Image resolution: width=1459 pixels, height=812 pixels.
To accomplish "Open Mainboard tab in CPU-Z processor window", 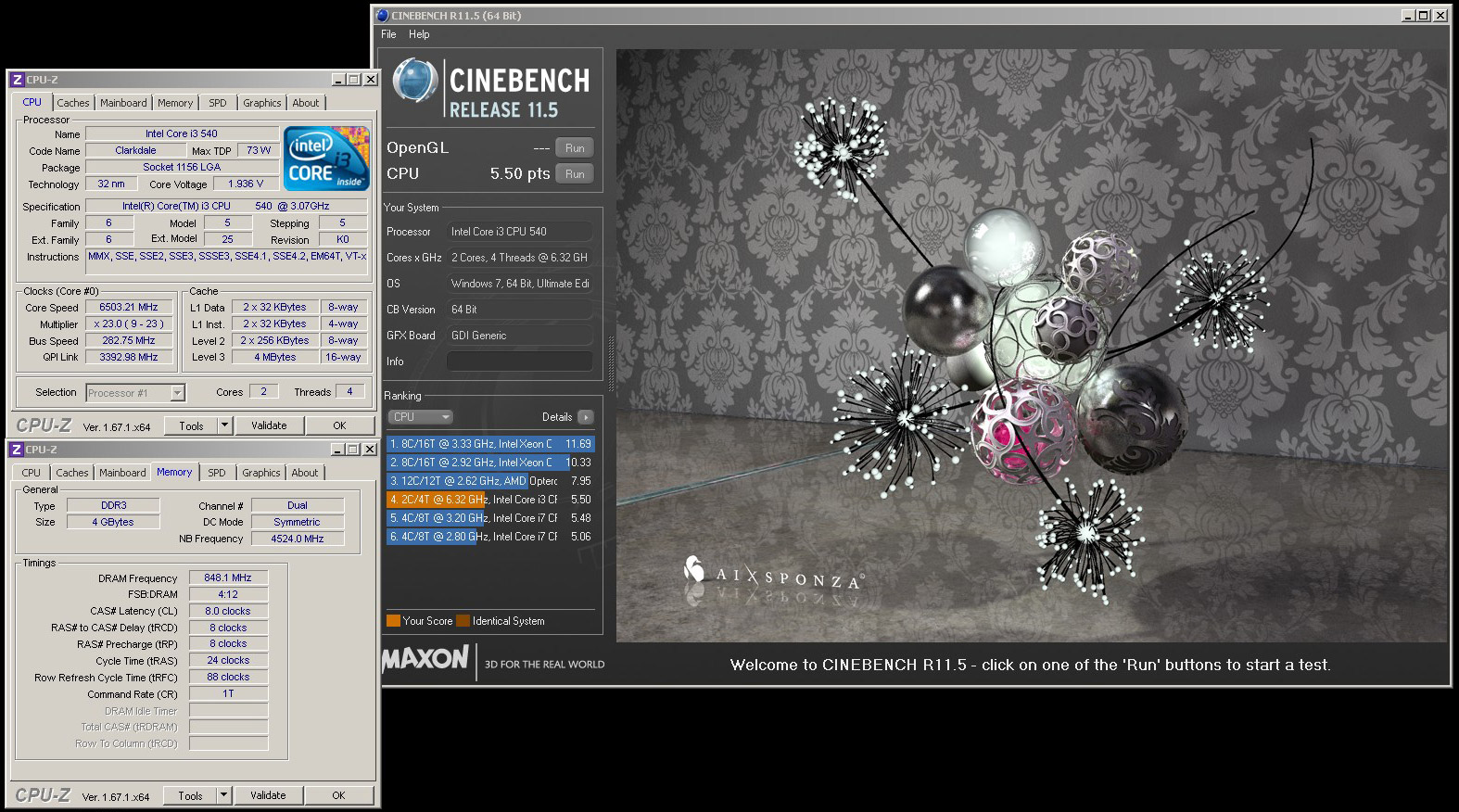I will tap(123, 103).
